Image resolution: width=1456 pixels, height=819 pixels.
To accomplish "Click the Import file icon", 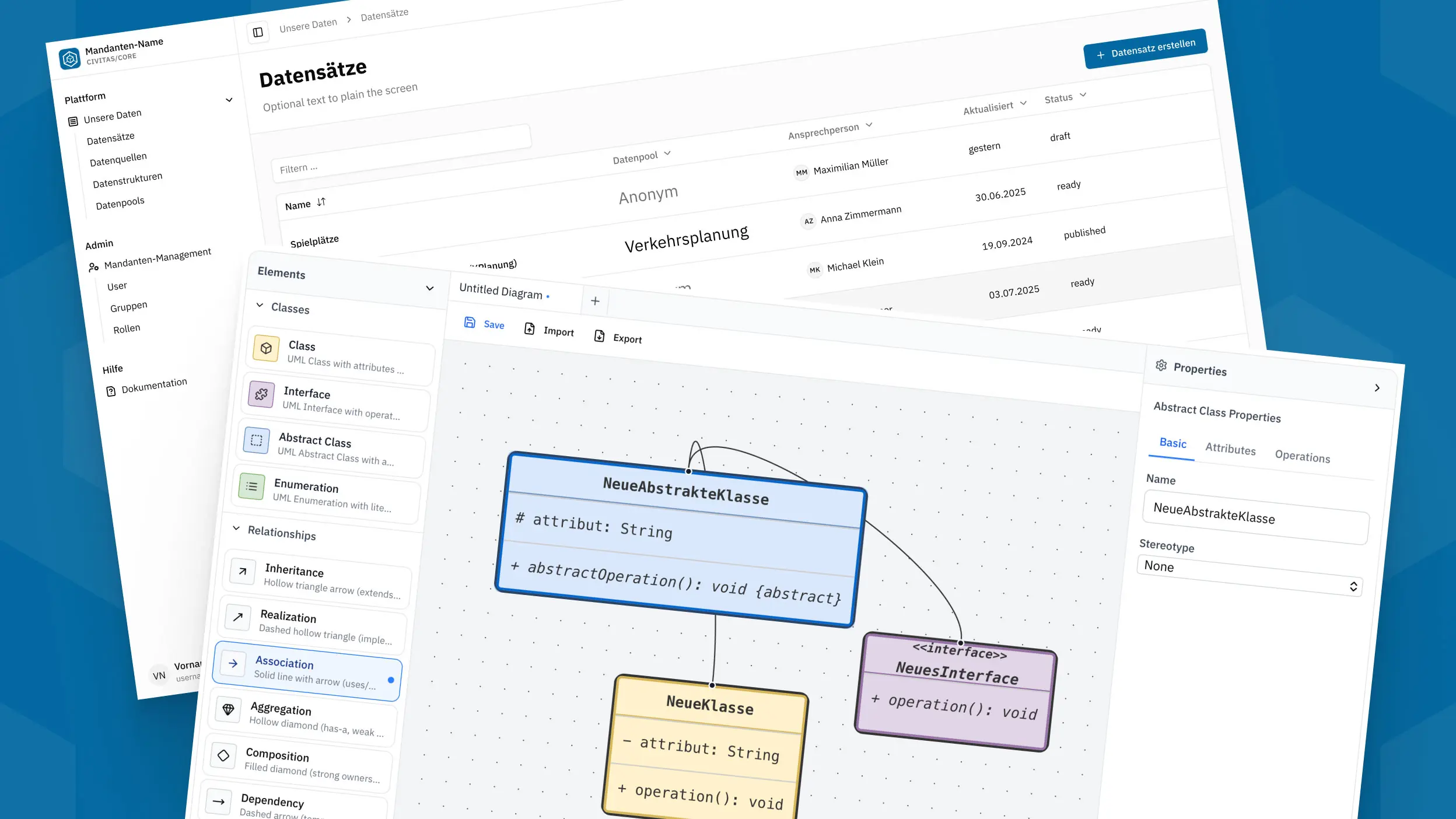I will coord(529,328).
